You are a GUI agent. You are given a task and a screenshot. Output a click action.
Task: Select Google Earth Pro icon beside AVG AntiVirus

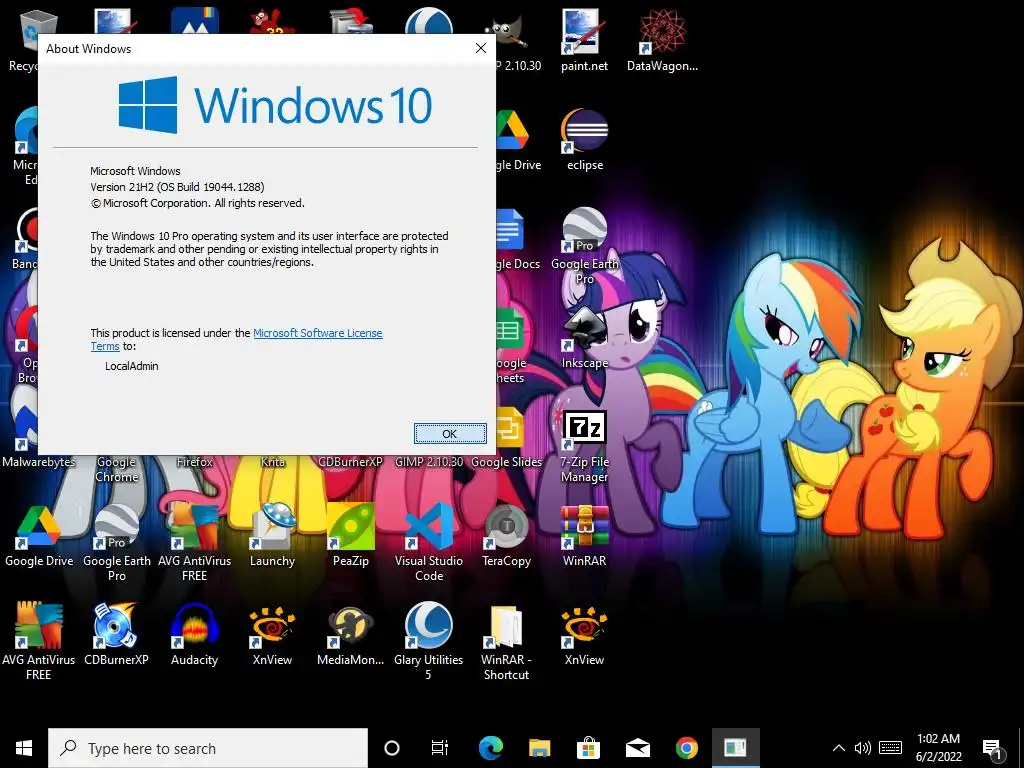[117, 541]
